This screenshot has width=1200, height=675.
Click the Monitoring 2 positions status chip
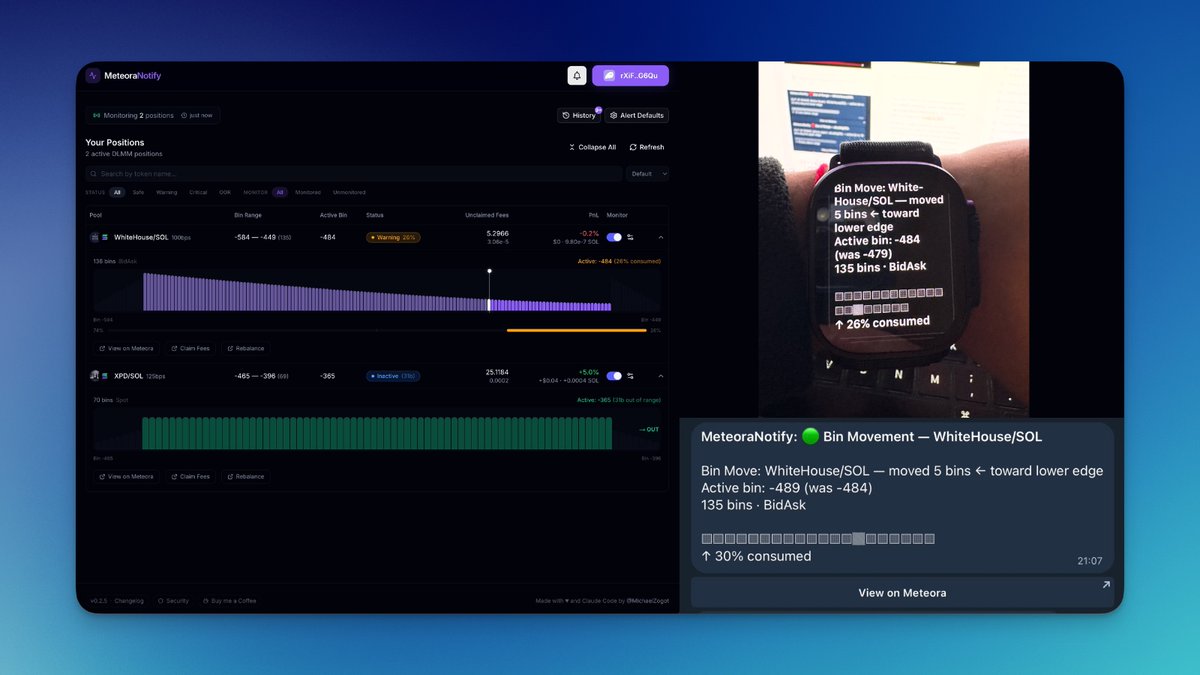coord(152,115)
